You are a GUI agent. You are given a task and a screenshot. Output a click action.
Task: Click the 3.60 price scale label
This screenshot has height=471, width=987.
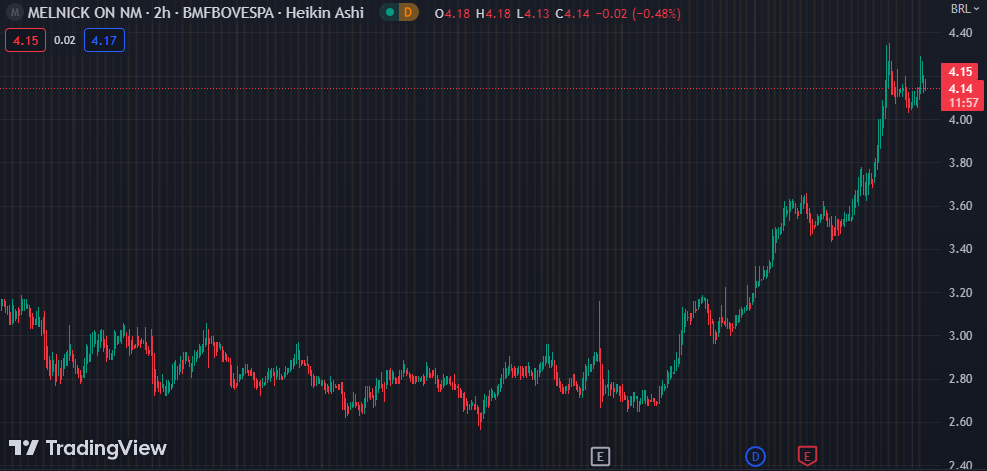961,207
